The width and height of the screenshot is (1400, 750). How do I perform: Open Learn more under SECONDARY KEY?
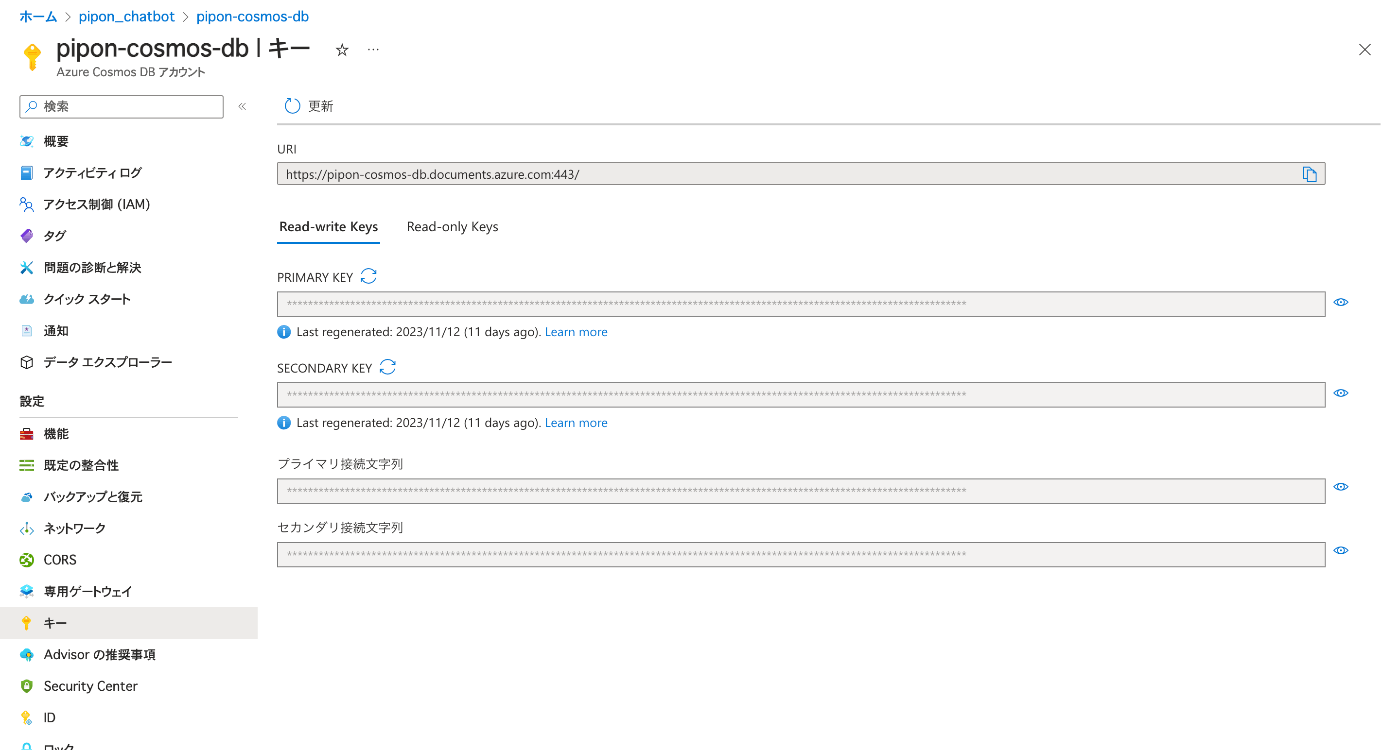576,423
